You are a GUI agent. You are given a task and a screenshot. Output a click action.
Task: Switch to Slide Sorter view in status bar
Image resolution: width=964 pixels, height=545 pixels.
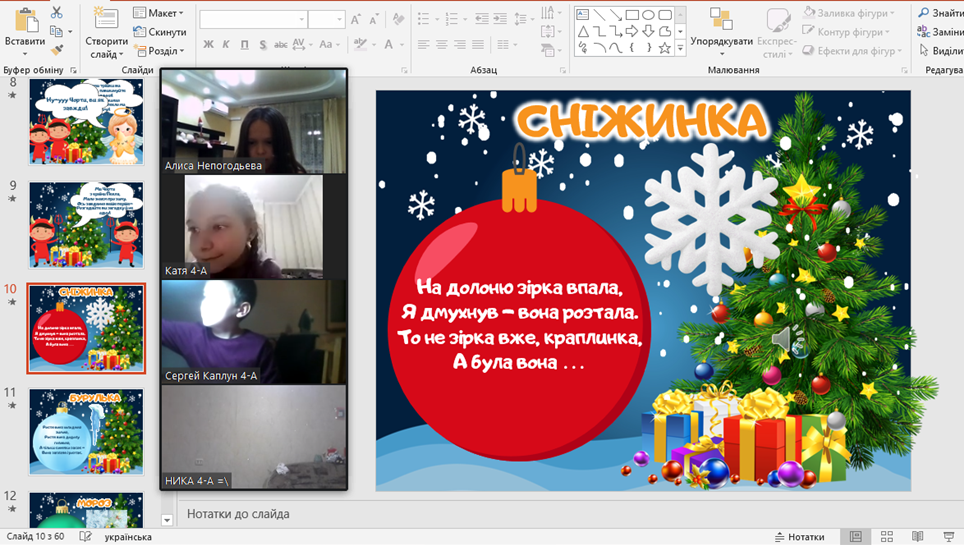point(887,536)
